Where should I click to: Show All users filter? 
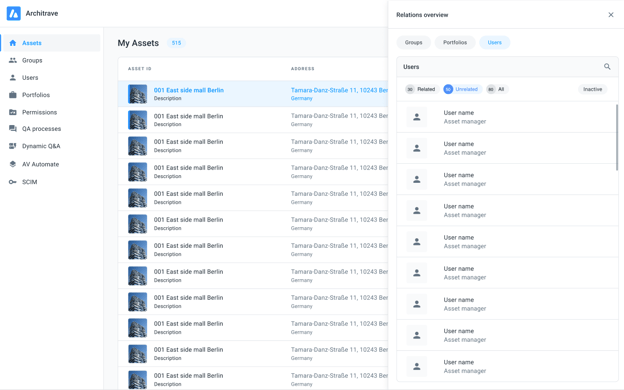pos(497,89)
